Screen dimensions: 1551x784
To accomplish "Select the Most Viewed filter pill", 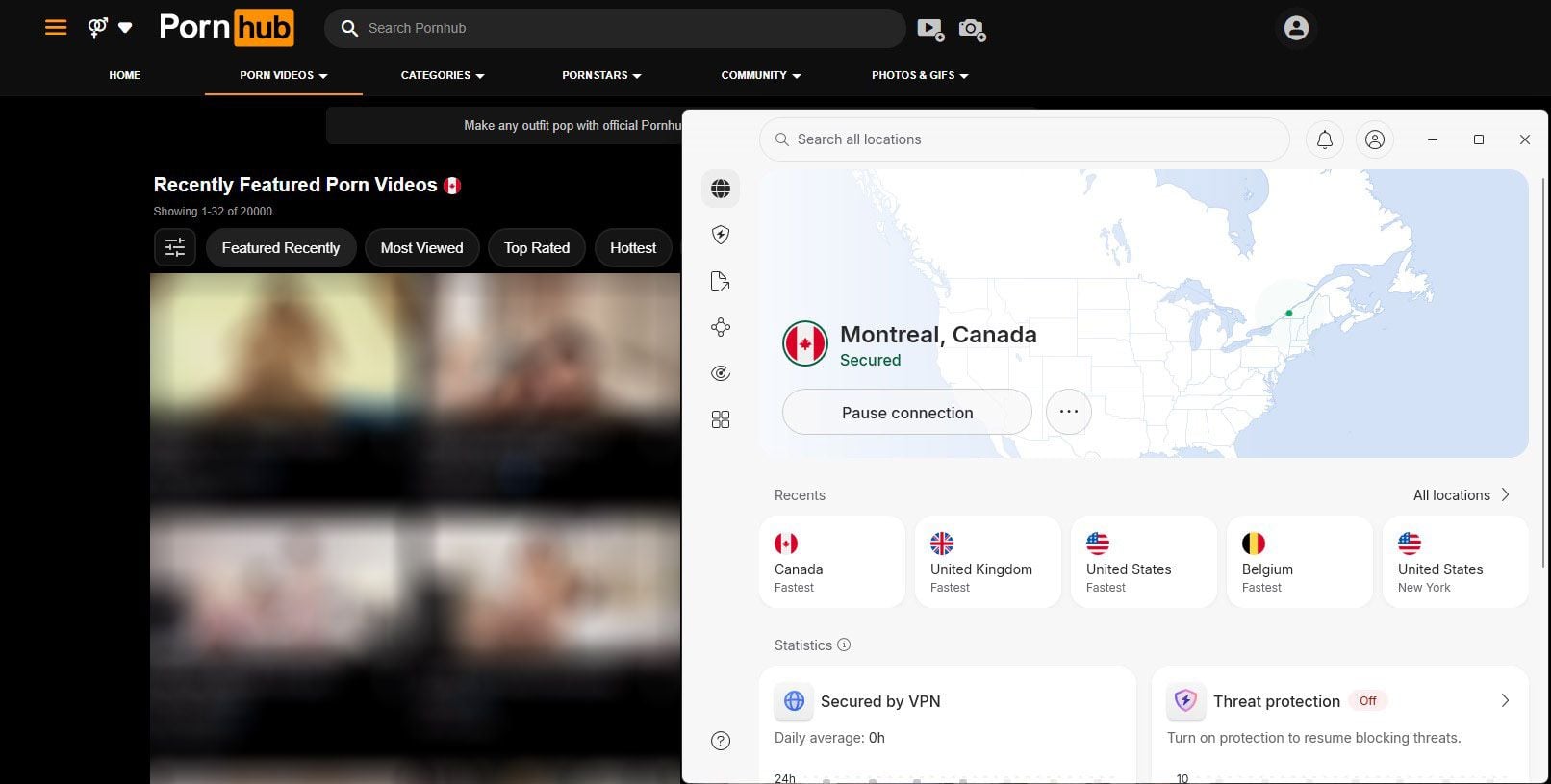I will (x=421, y=247).
